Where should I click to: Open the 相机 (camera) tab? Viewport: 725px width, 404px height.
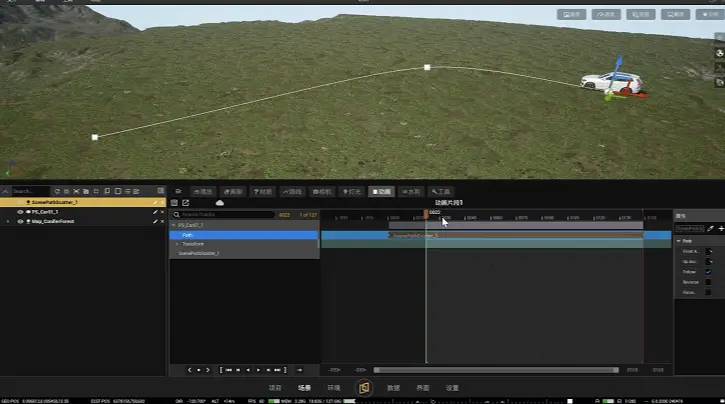click(322, 191)
